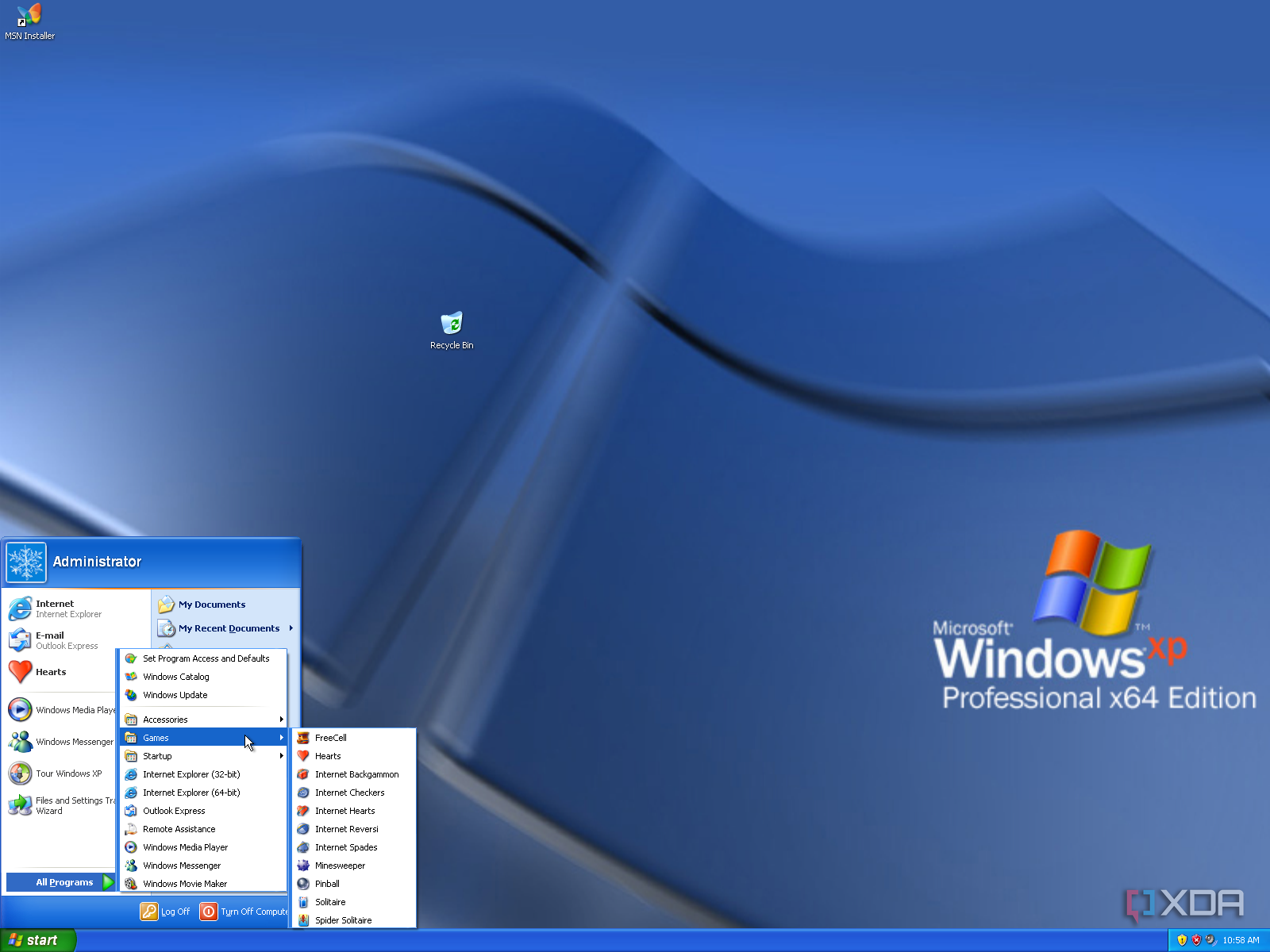Click the Administrator snowflake user picture

coord(26,562)
